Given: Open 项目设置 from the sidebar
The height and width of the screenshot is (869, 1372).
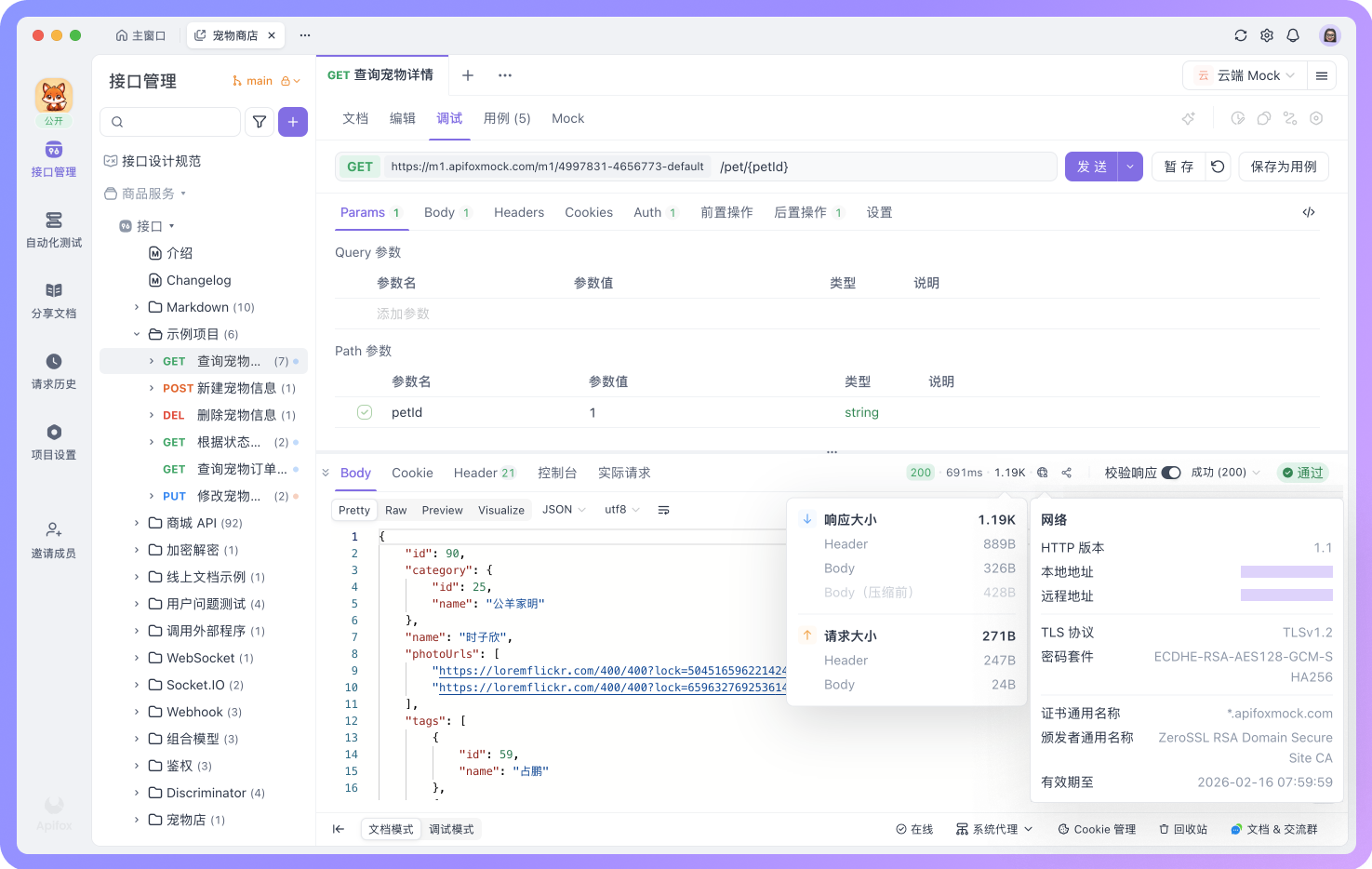Looking at the screenshot, I should 53,440.
